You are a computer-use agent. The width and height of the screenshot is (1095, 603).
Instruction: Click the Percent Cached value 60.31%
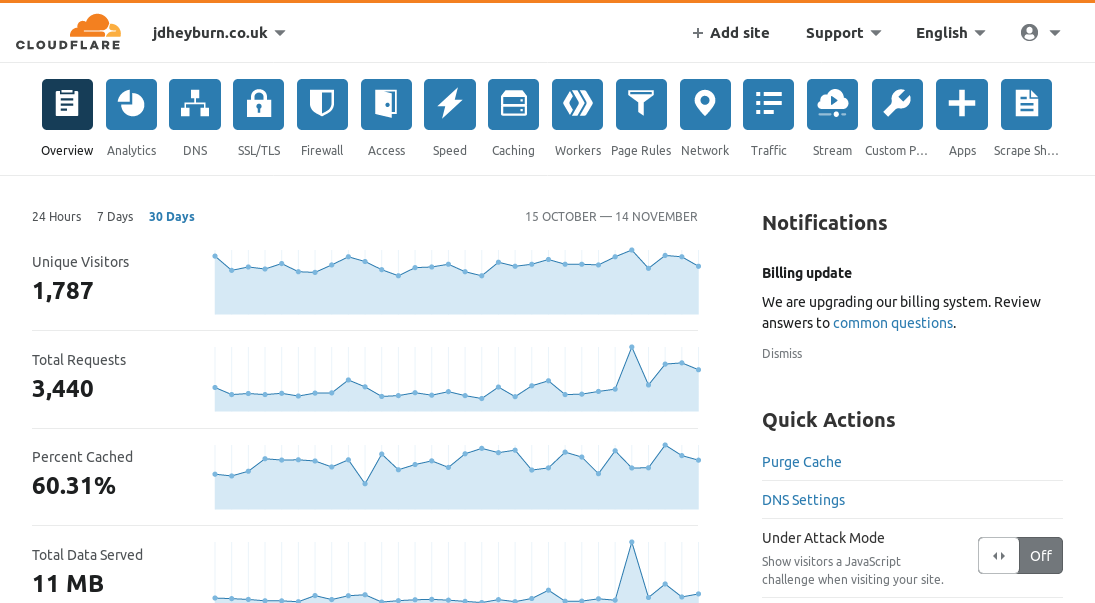pyautogui.click(x=74, y=486)
